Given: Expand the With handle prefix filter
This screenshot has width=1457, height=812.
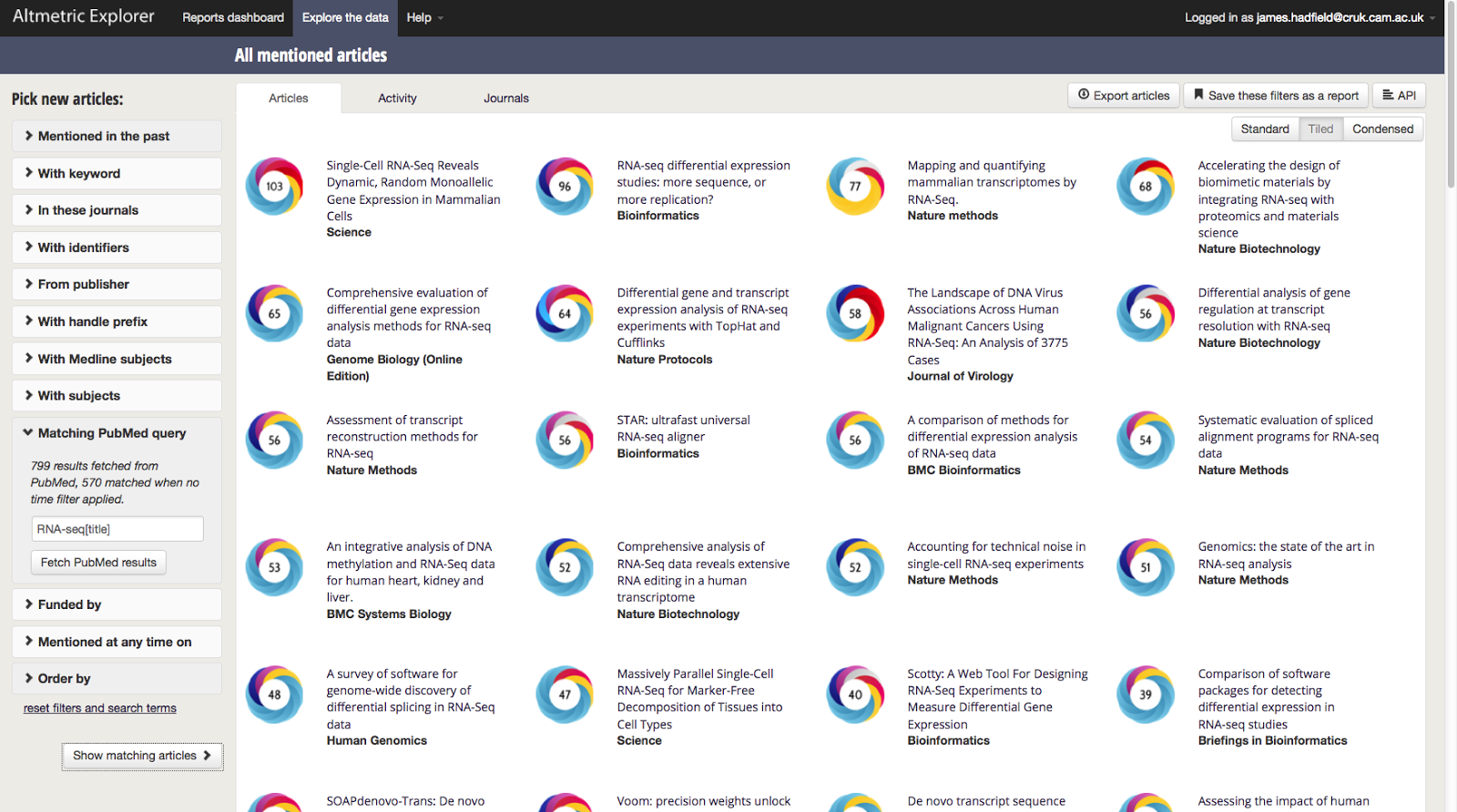Looking at the screenshot, I should 117,321.
